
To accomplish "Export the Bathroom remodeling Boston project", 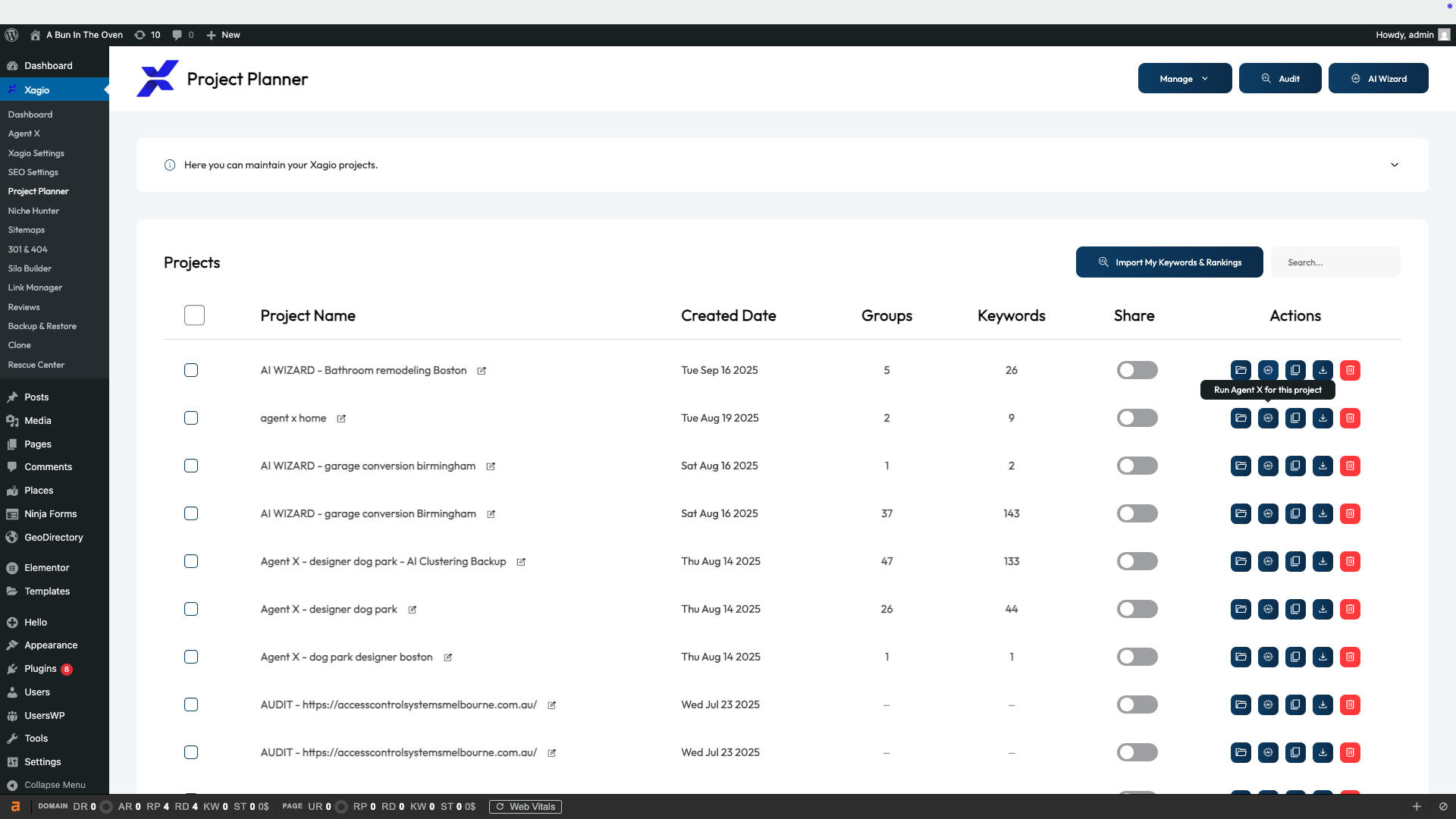I will click(x=1323, y=370).
